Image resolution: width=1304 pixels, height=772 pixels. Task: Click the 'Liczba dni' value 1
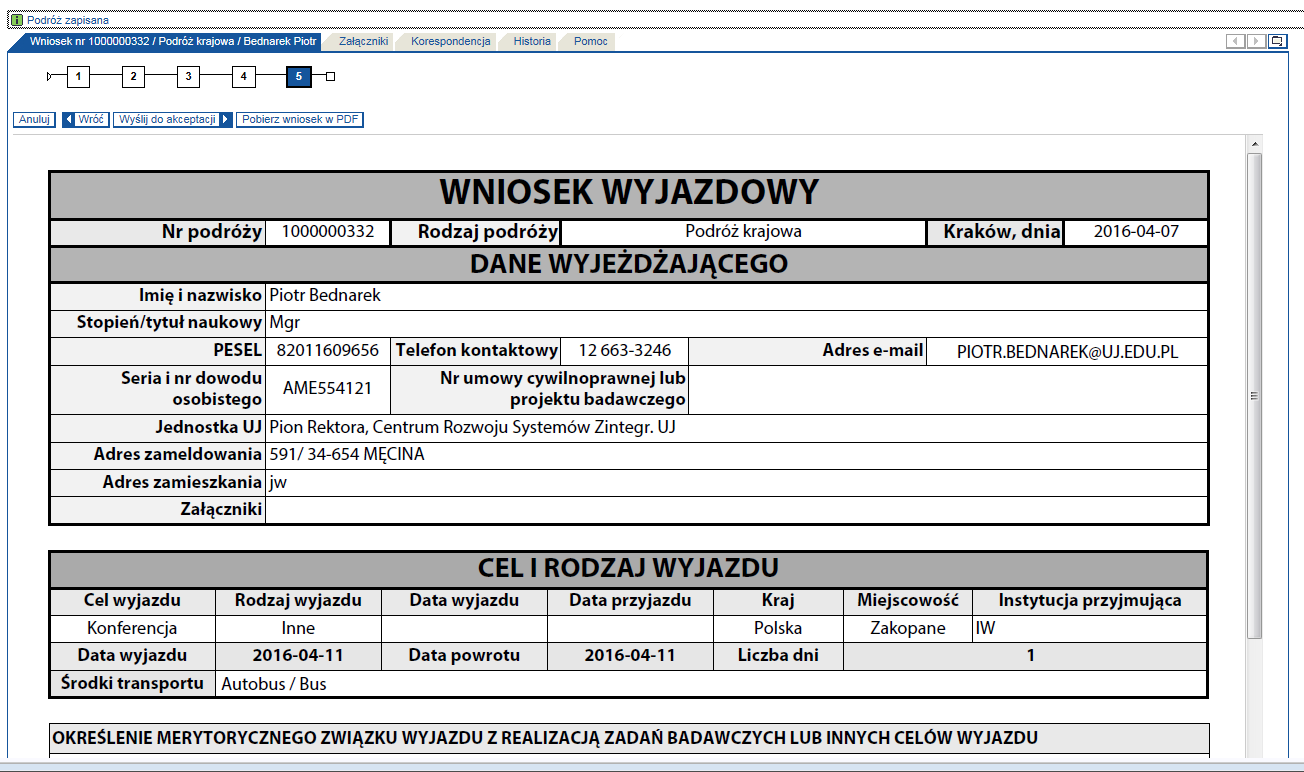(x=1031, y=656)
